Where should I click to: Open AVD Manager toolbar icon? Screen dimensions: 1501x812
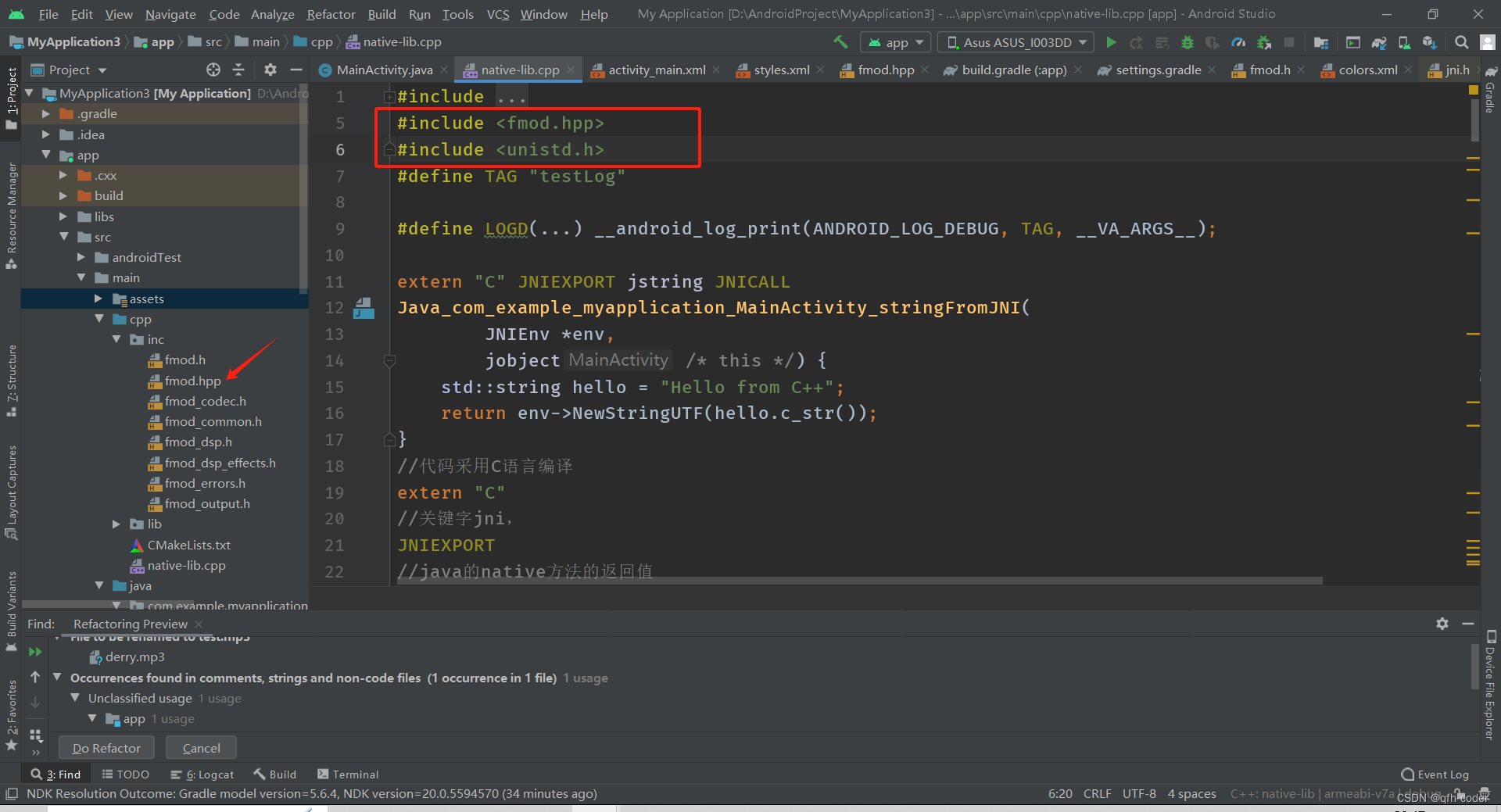coord(1404,42)
